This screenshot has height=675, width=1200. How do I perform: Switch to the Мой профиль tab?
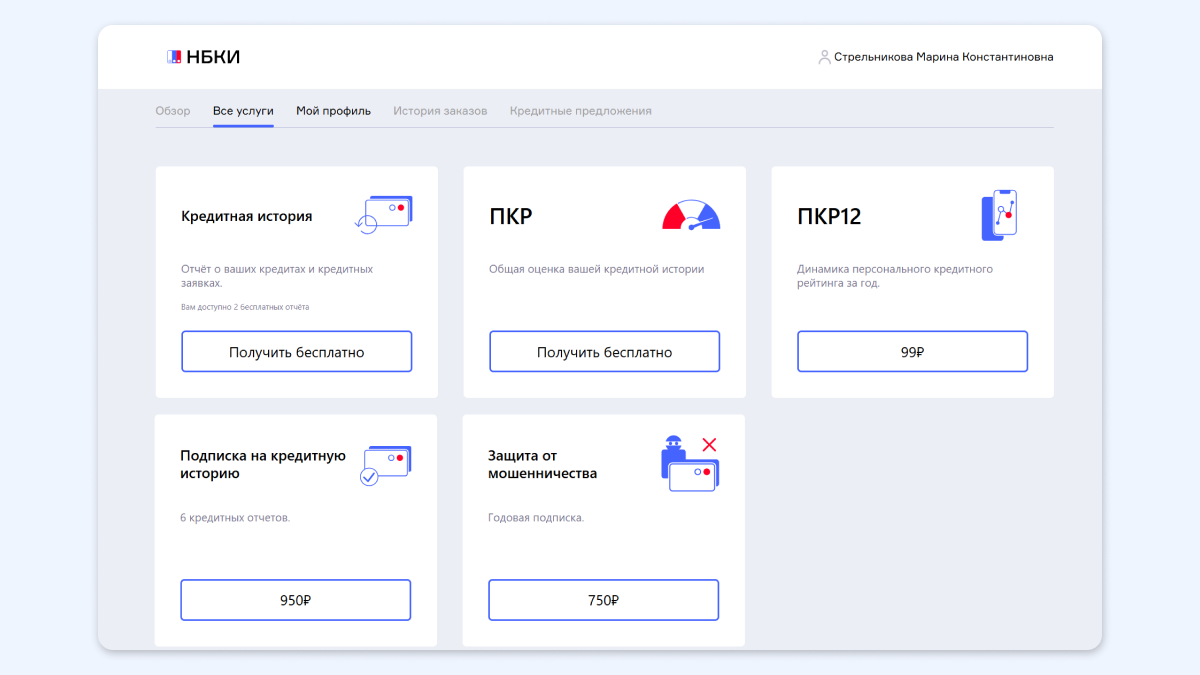pos(333,111)
